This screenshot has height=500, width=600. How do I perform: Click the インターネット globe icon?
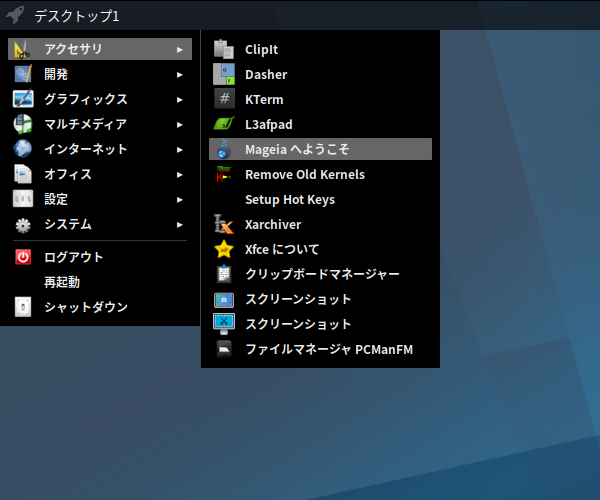[23, 149]
